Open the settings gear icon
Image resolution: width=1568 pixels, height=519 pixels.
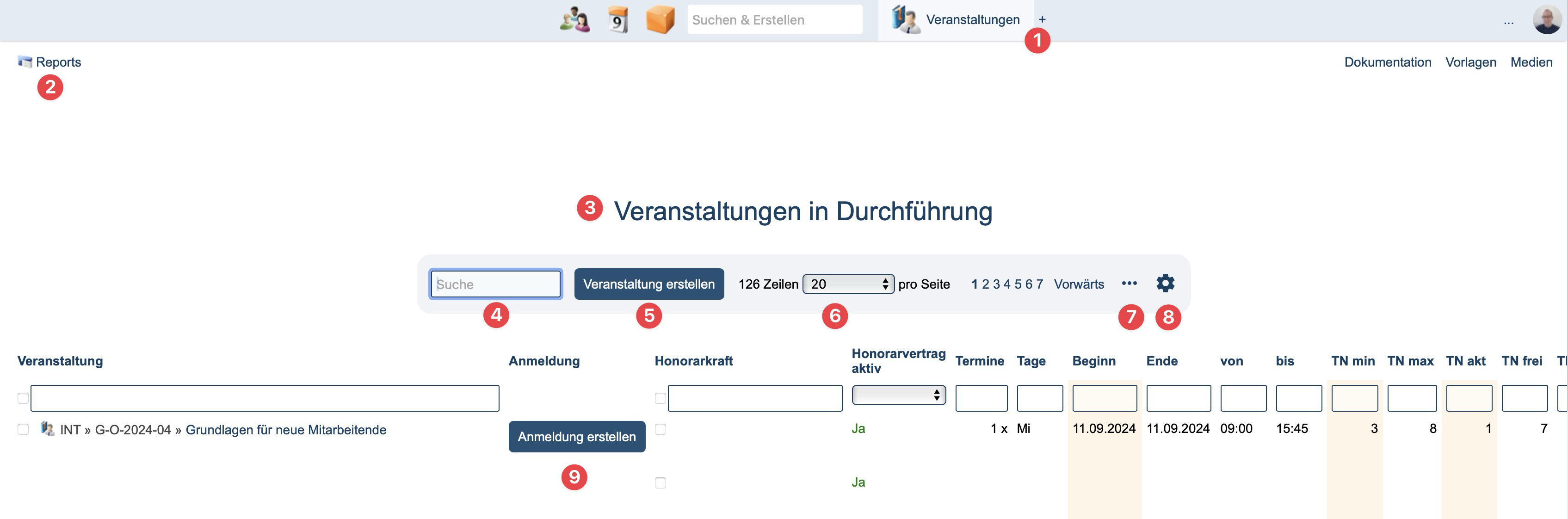pyautogui.click(x=1165, y=283)
